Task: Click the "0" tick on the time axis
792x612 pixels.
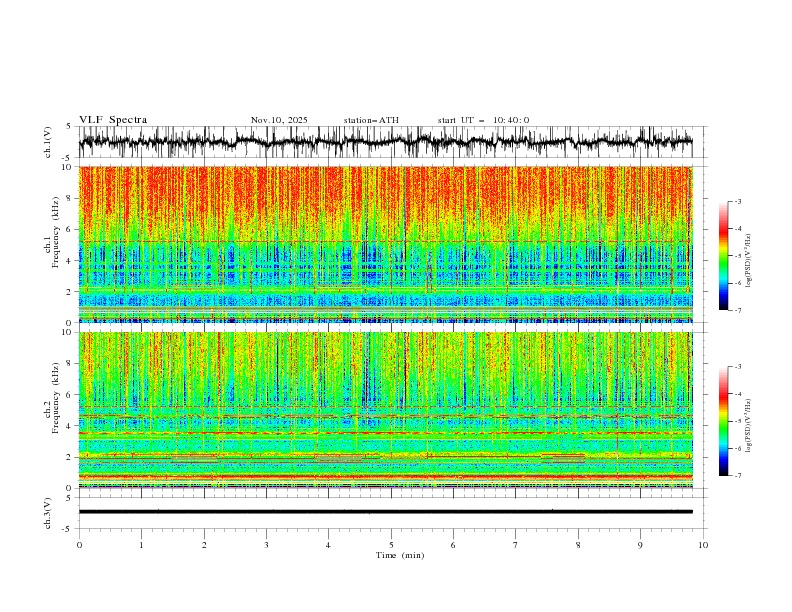Action: coord(79,545)
